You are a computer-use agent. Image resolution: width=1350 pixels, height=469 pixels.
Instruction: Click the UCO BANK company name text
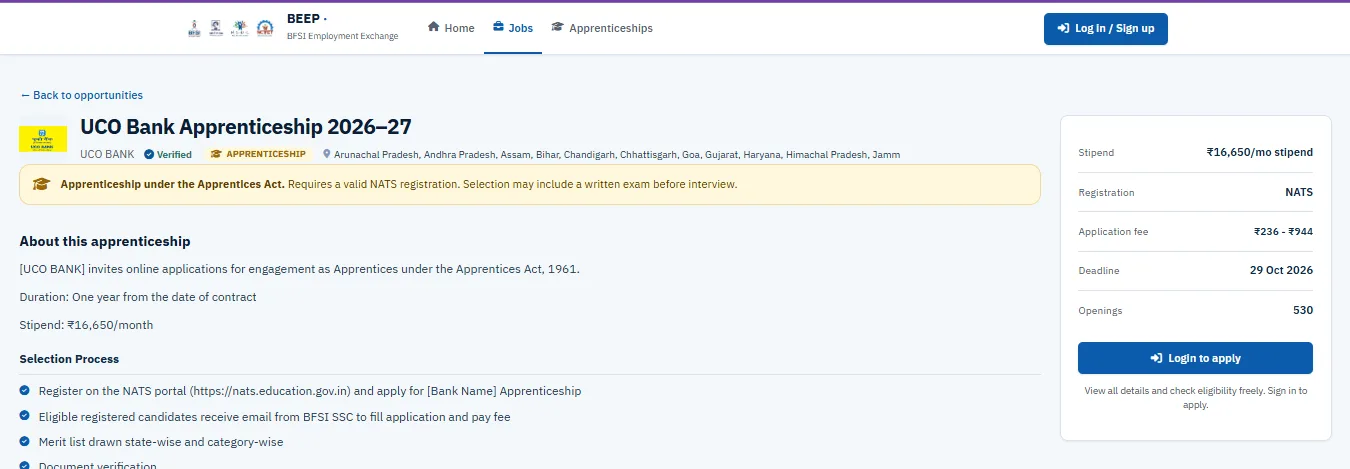107,154
